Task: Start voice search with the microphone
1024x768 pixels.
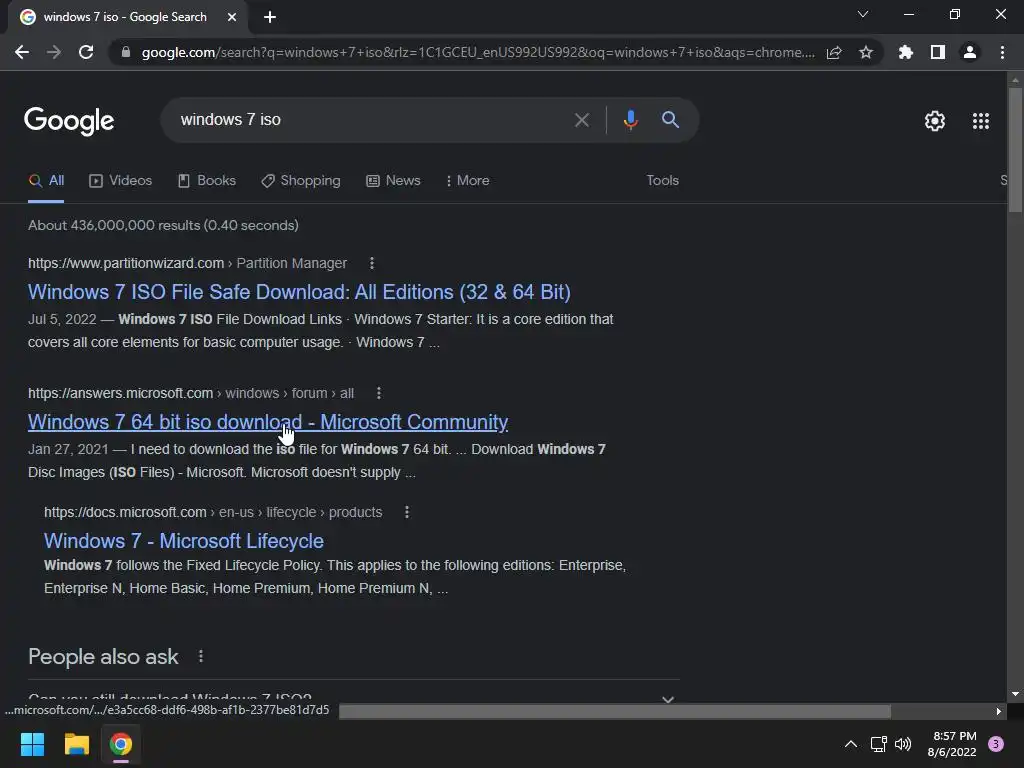Action: point(630,120)
